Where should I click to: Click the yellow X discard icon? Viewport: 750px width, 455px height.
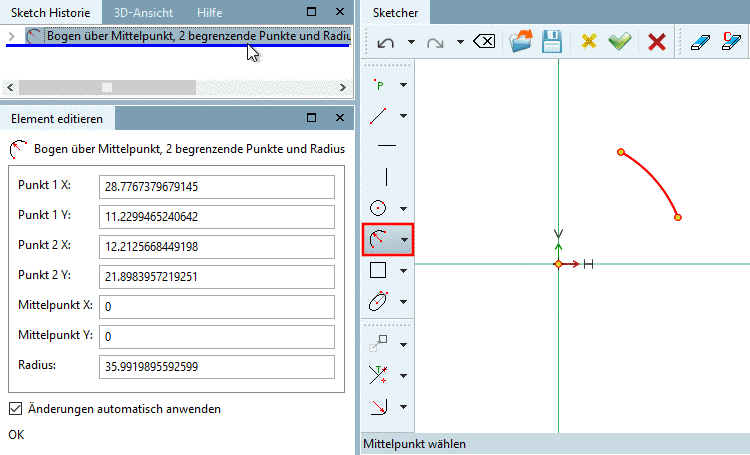click(x=589, y=42)
